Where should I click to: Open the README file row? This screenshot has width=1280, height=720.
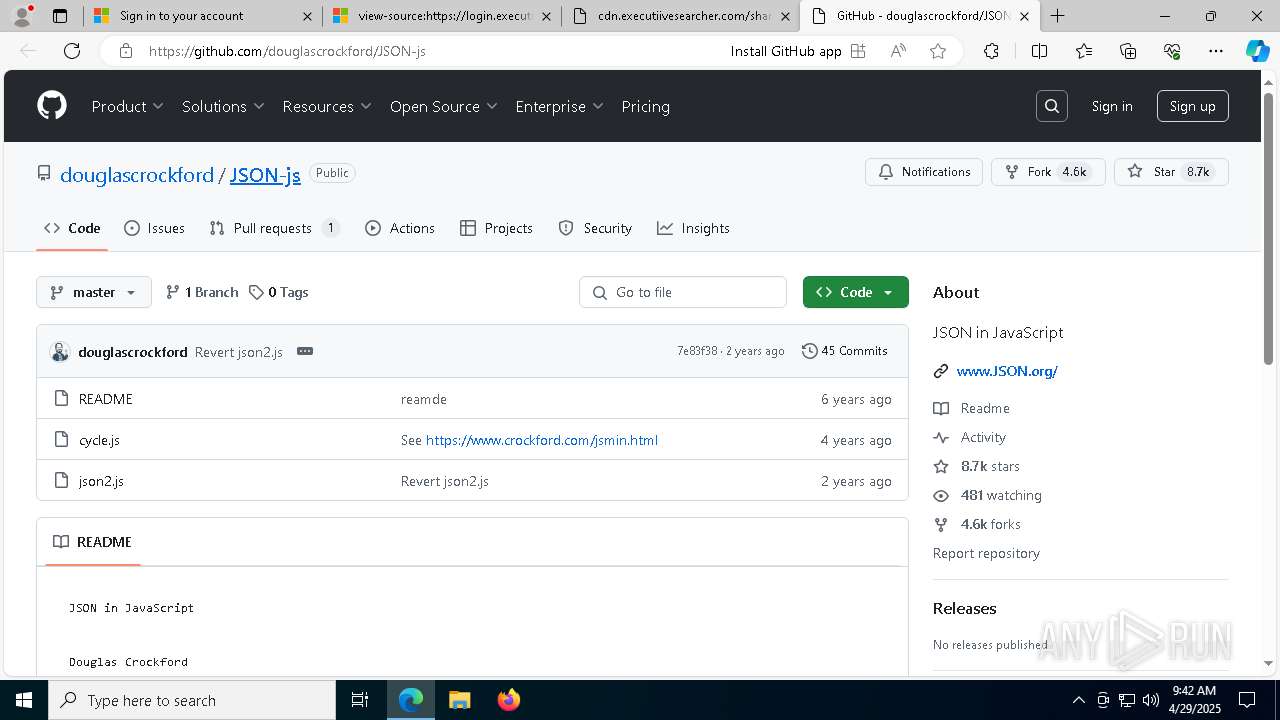coord(472,399)
